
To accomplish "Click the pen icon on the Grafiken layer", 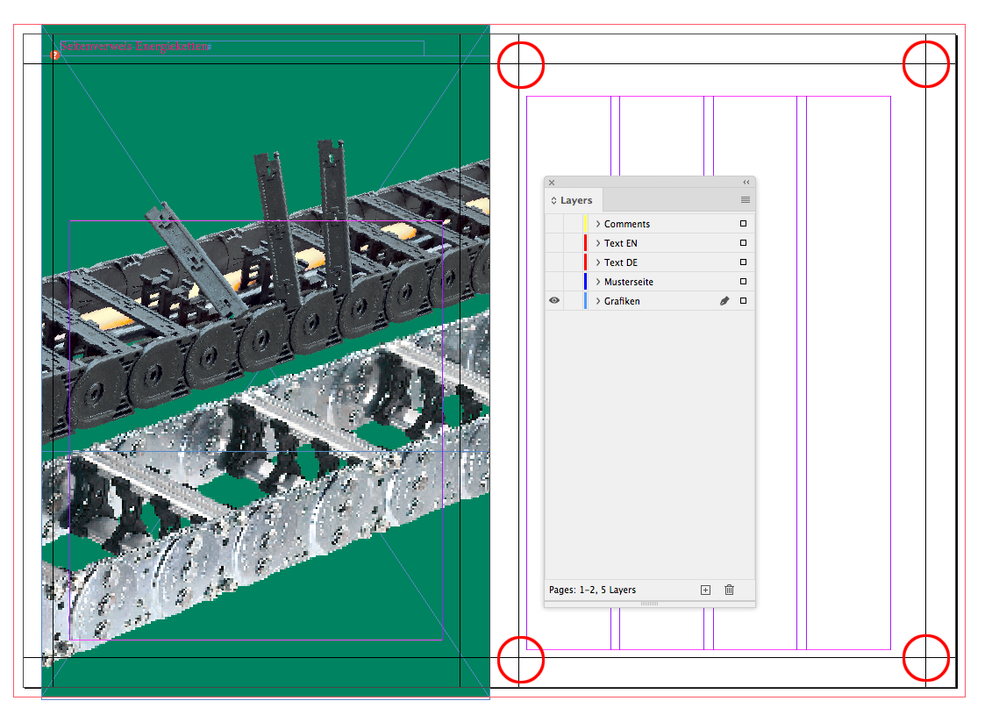I will pyautogui.click(x=724, y=301).
